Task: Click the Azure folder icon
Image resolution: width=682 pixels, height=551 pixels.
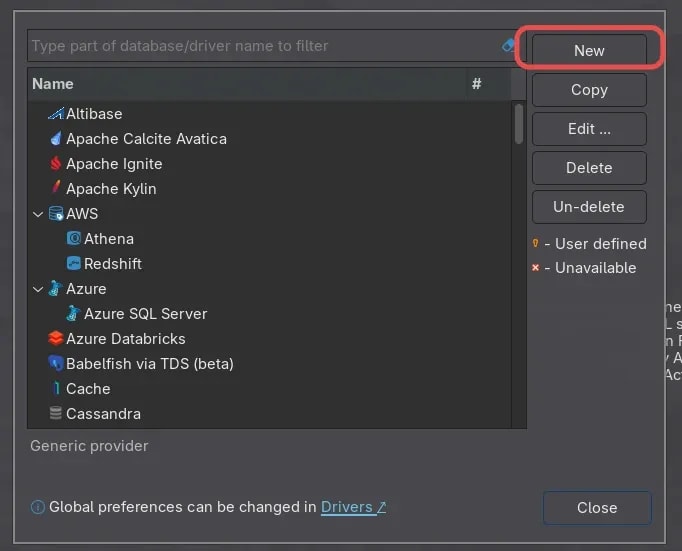Action: point(55,288)
